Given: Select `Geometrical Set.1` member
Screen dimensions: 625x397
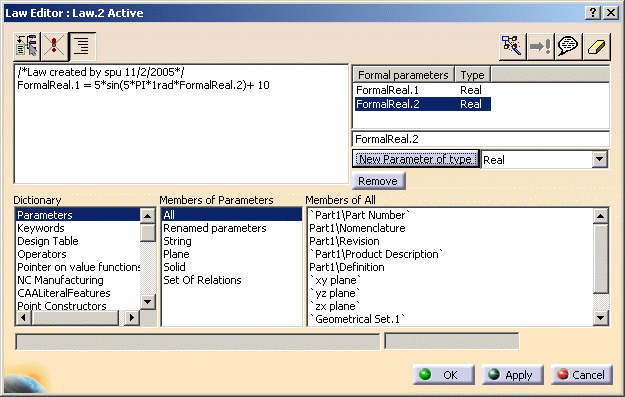Looking at the screenshot, I should [x=358, y=319].
